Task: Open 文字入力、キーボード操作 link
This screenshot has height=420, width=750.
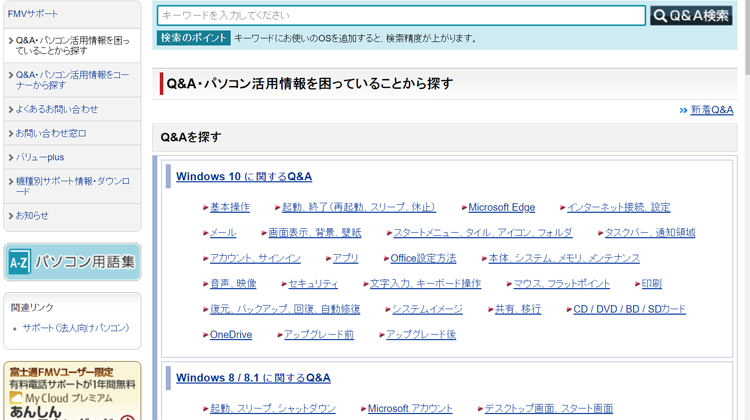Action: [425, 283]
